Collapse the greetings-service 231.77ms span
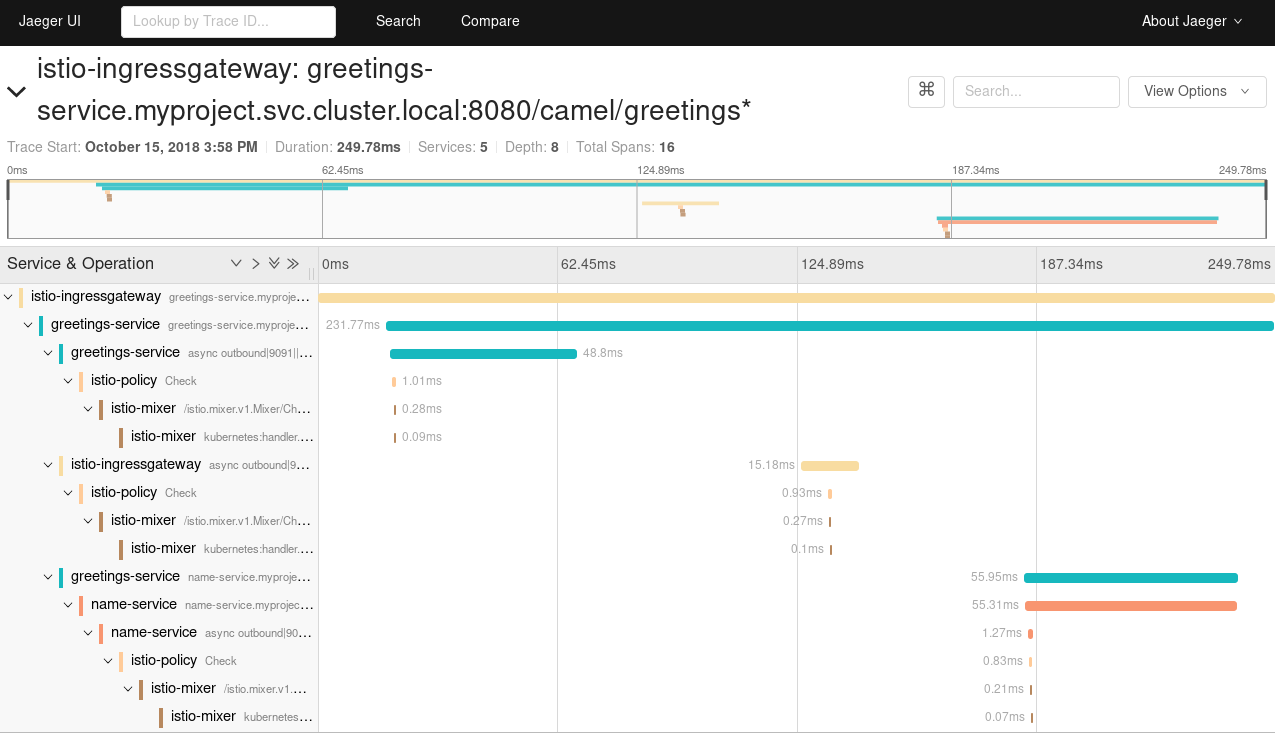The height and width of the screenshot is (736, 1275). click(x=28, y=325)
